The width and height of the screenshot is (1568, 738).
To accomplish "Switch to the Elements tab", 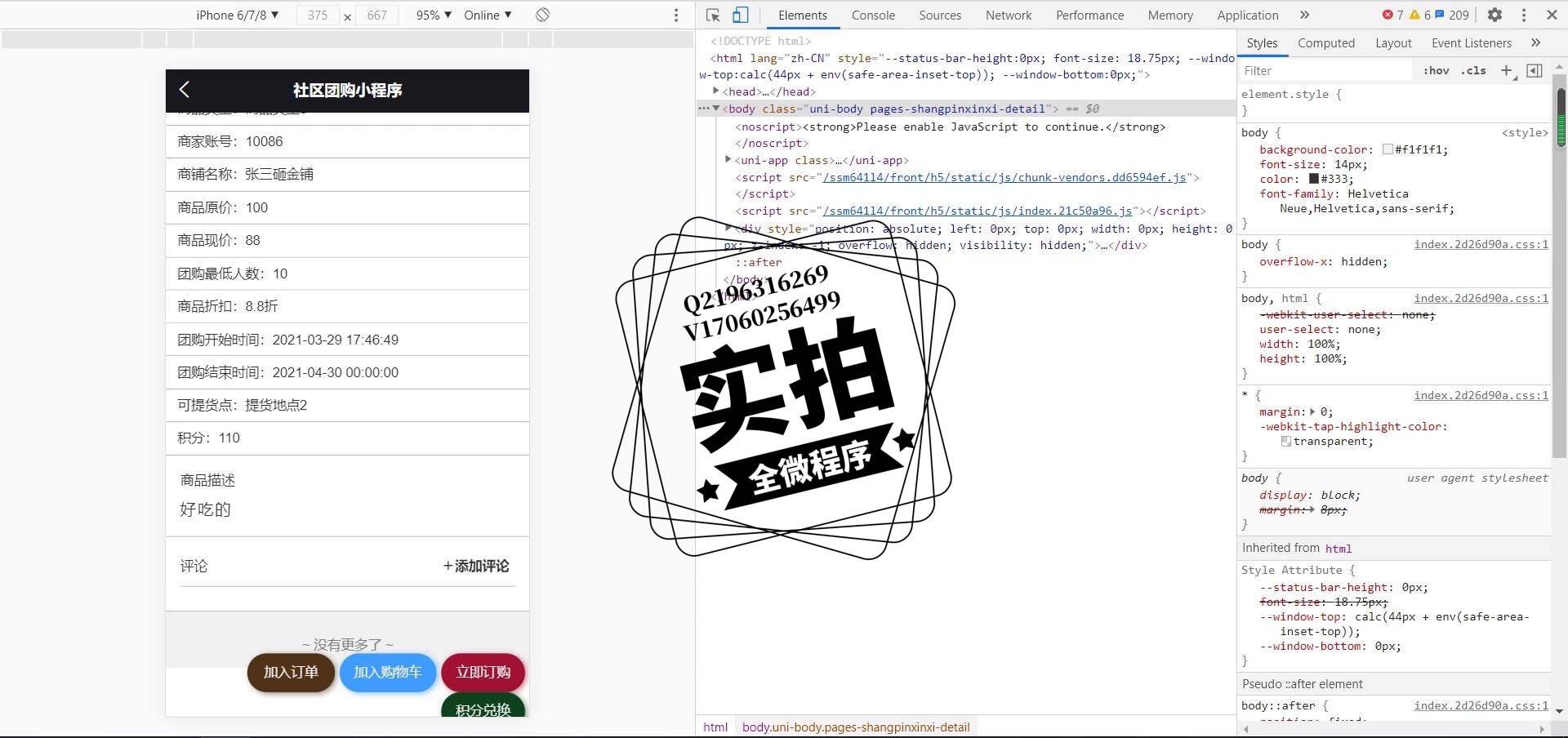I will [x=802, y=15].
